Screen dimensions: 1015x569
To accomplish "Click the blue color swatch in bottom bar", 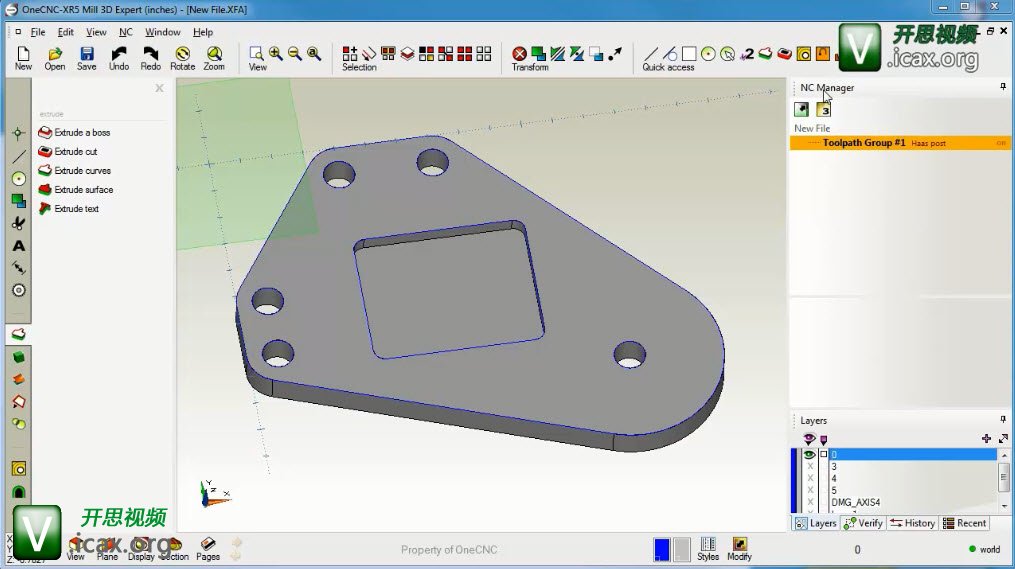I will click(x=661, y=549).
